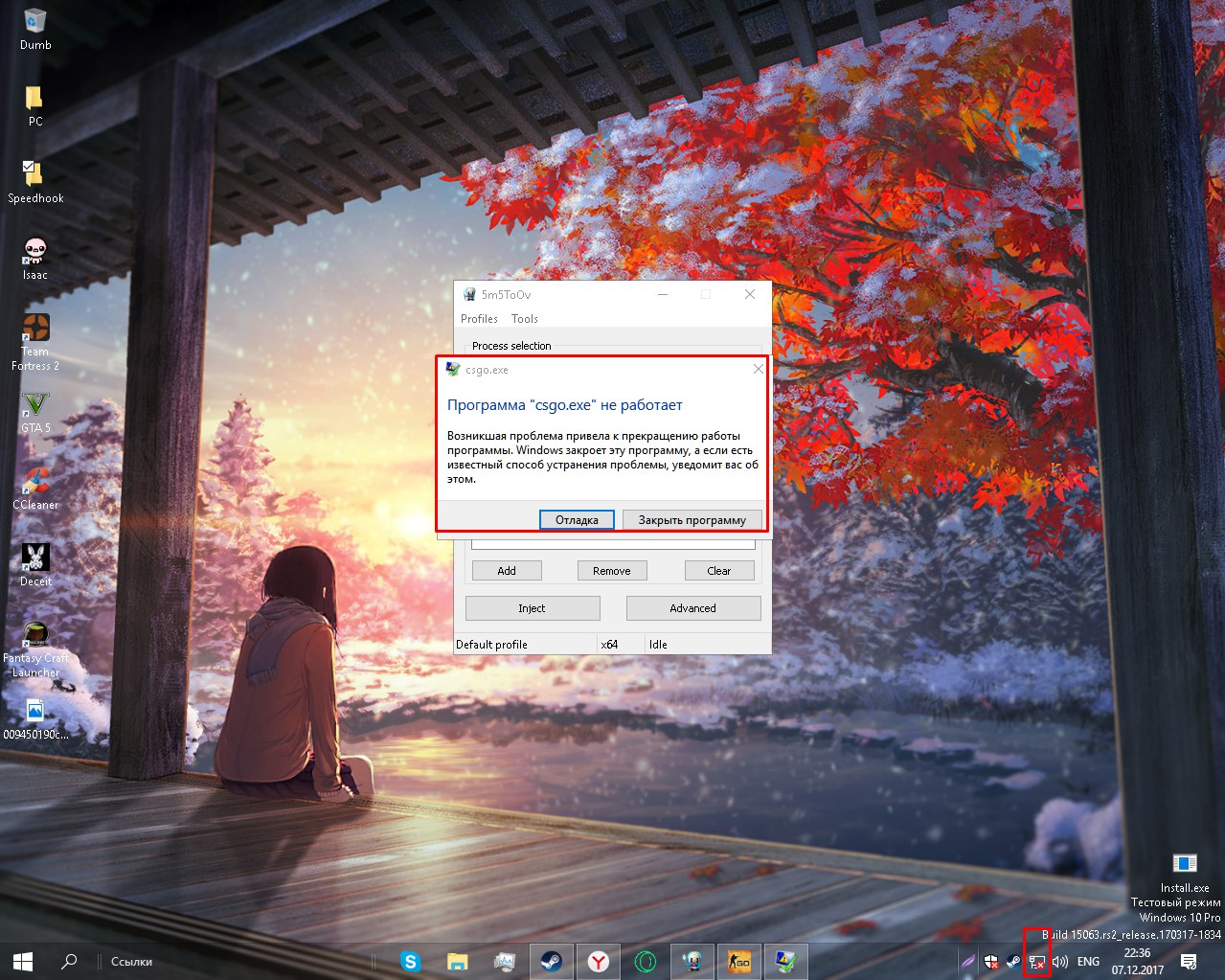Screen dimensions: 1225x980
Task: Launch Skype from the taskbar
Action: [x=410, y=961]
